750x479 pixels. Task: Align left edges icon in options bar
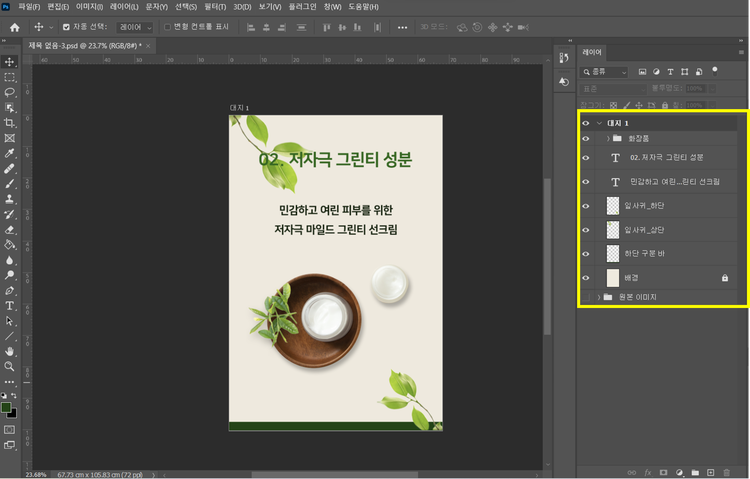coord(251,27)
